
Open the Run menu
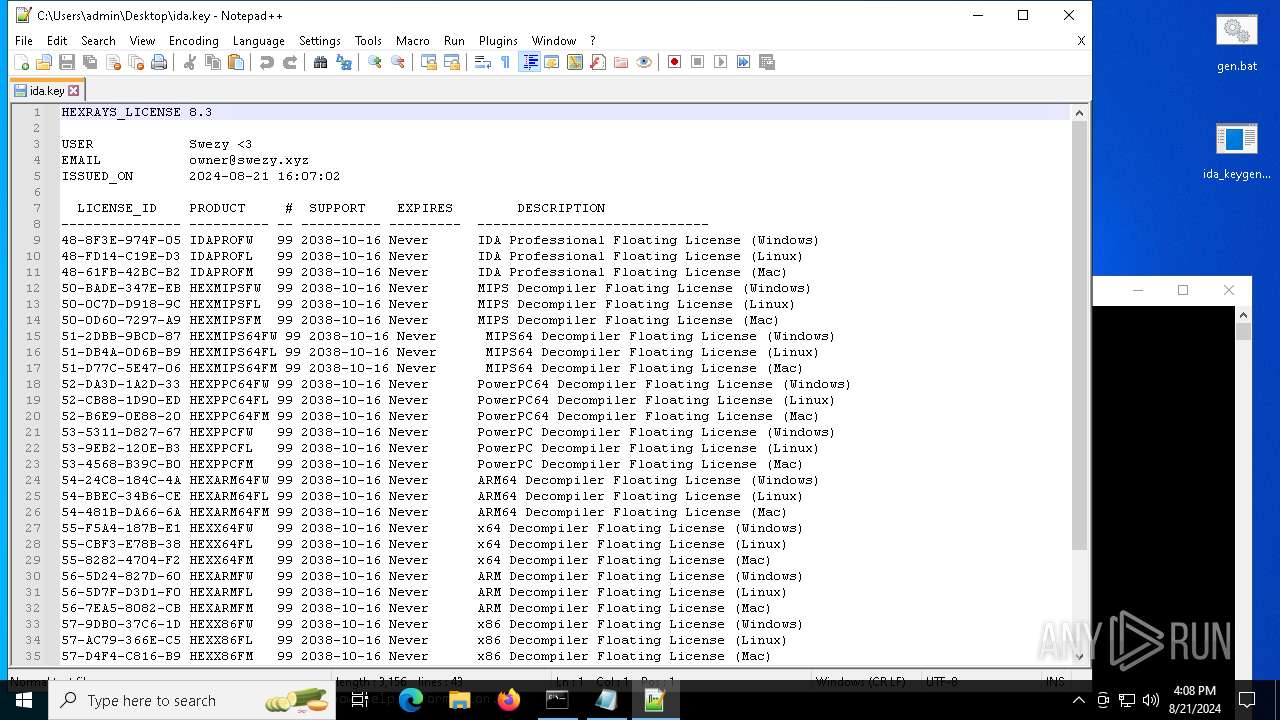point(454,41)
